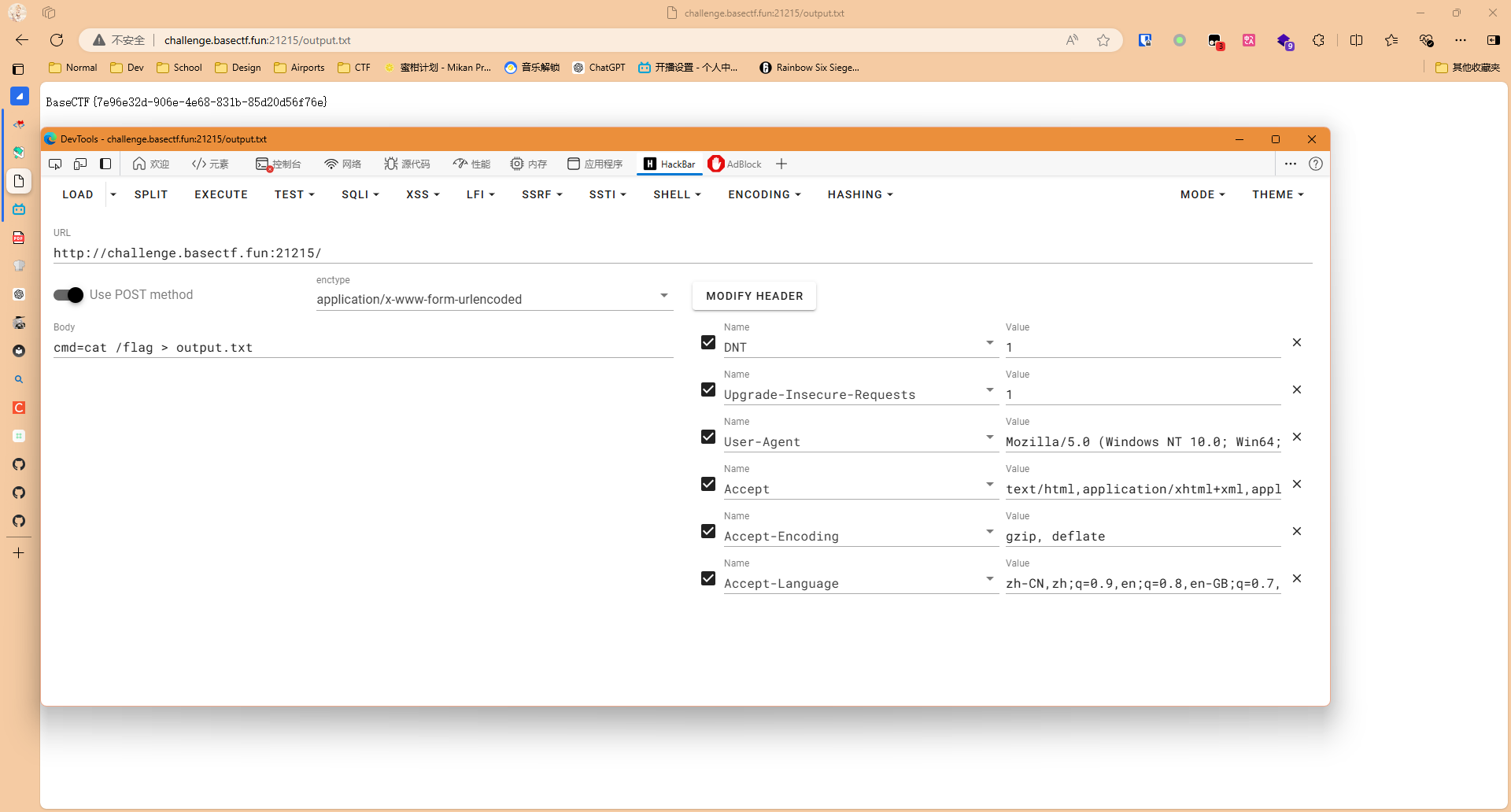
Task: Open the DevTools inspect element picker icon
Action: pyautogui.click(x=55, y=164)
